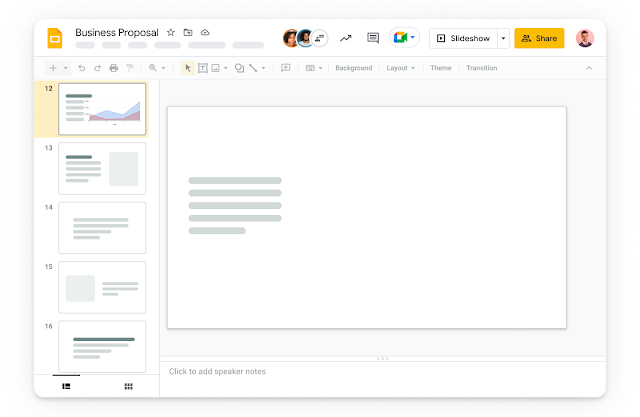Click the zoom magnifier icon

tap(153, 68)
